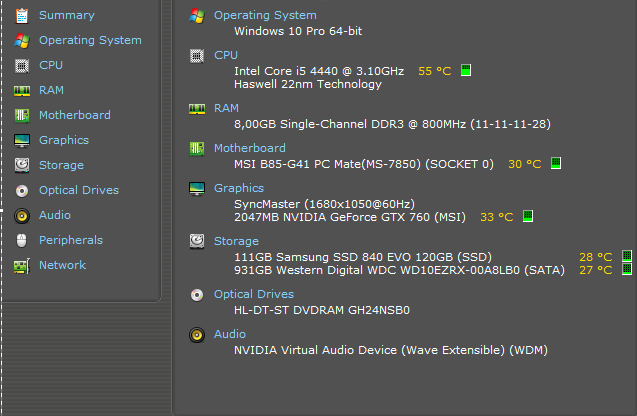The height and width of the screenshot is (416, 637).
Task: Click the Motherboard heading in summary panel
Action: [x=249, y=148]
